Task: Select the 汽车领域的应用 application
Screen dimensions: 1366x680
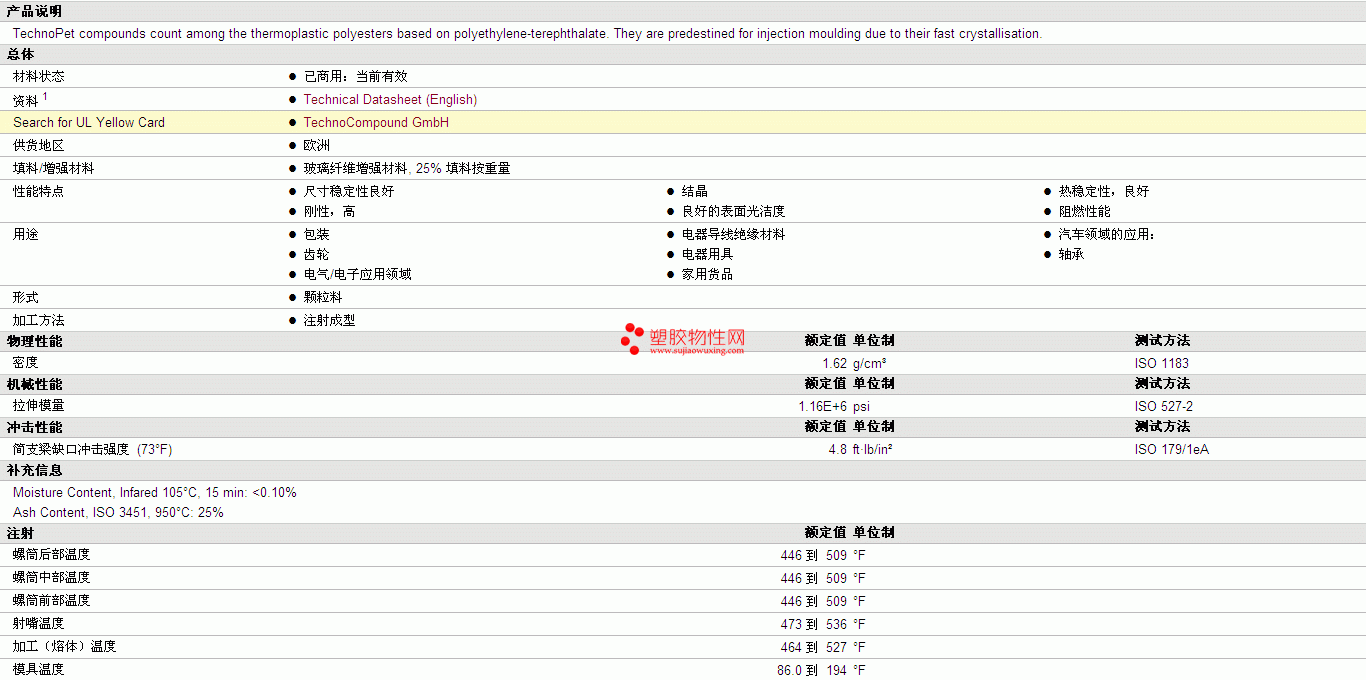Action: click(x=1107, y=235)
